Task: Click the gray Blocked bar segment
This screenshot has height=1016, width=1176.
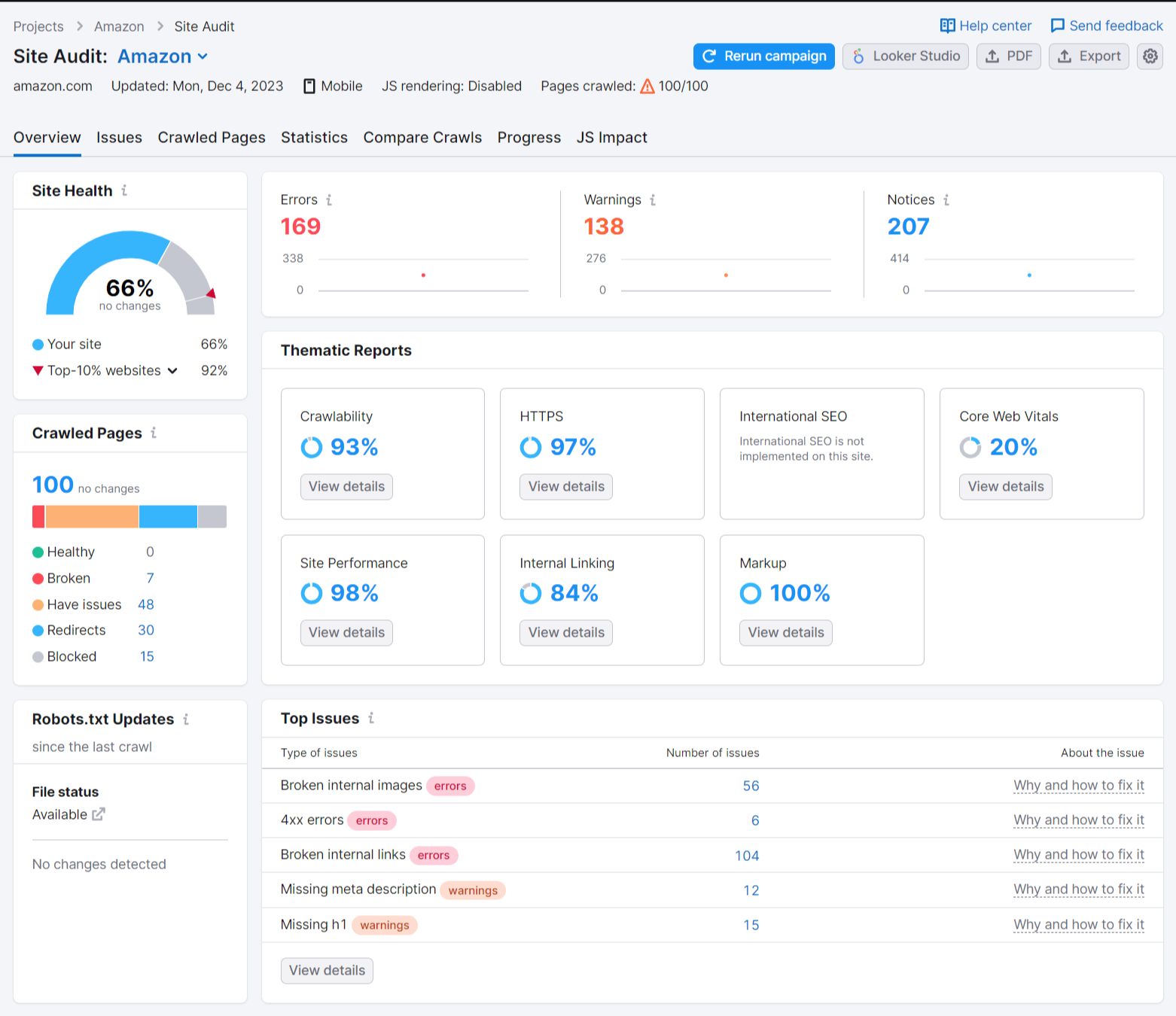Action: (212, 517)
